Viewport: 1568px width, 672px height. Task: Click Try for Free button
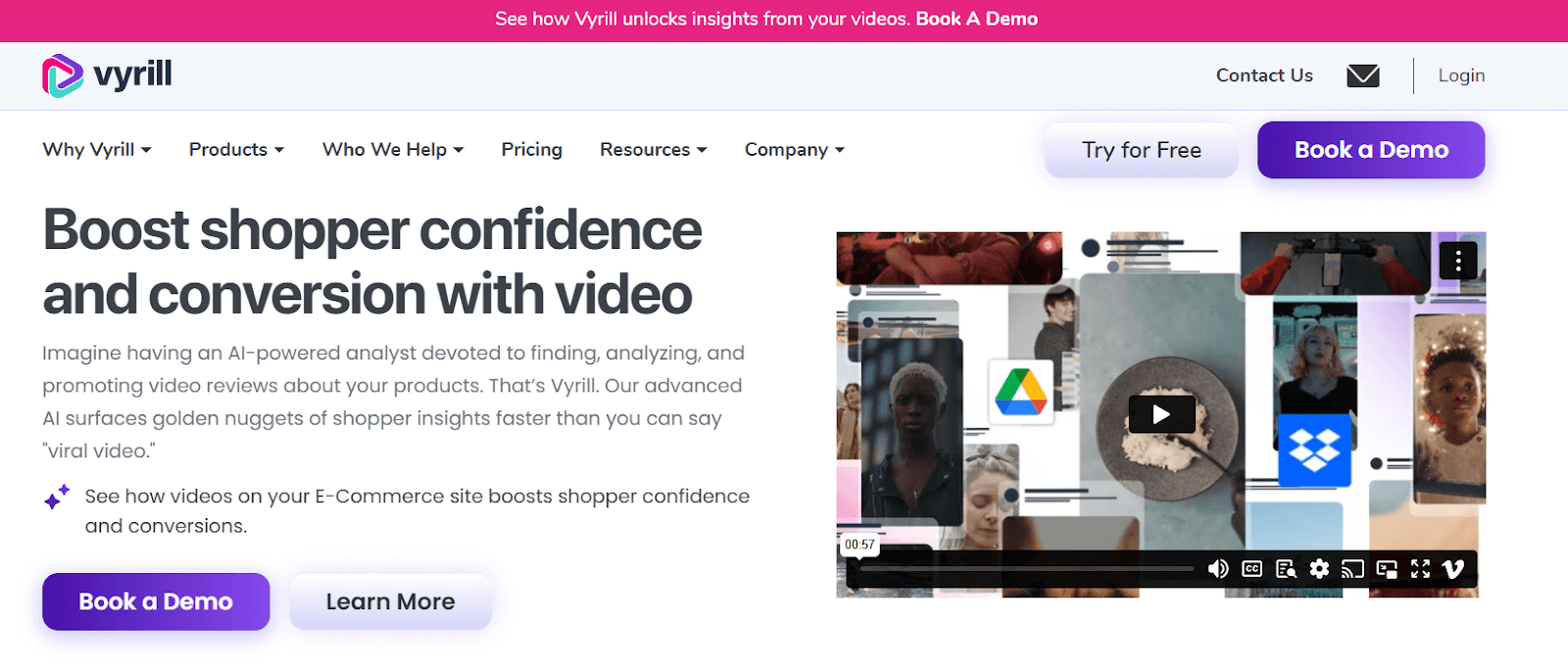tap(1142, 150)
